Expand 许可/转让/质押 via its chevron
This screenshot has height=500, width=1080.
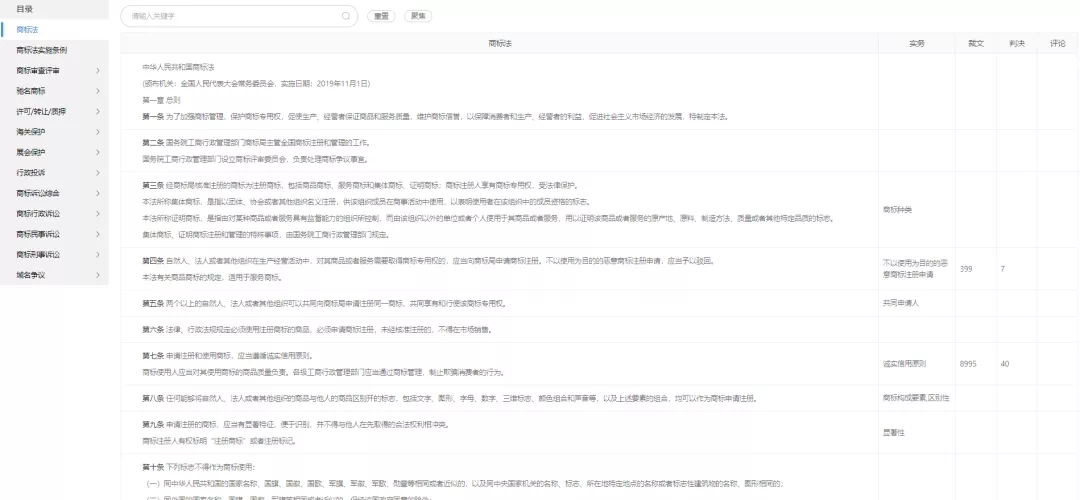98,111
